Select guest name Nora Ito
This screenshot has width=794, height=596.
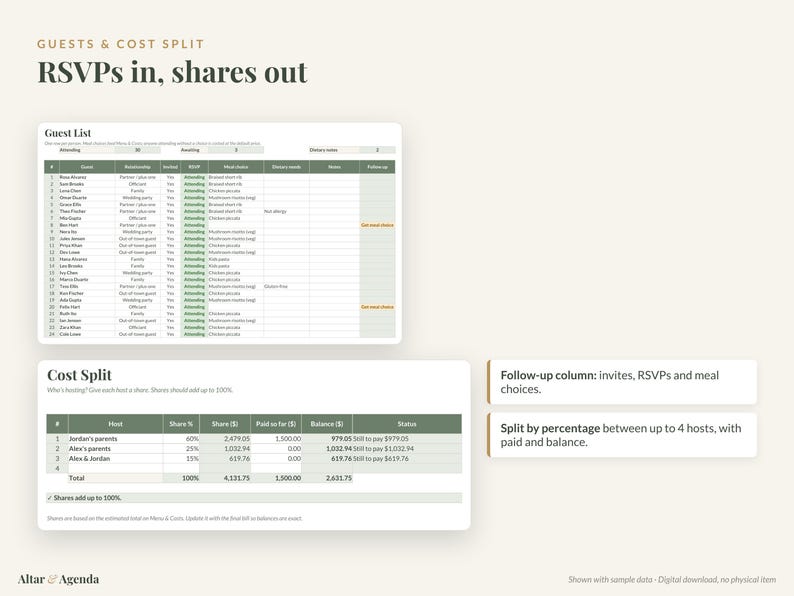(x=68, y=232)
